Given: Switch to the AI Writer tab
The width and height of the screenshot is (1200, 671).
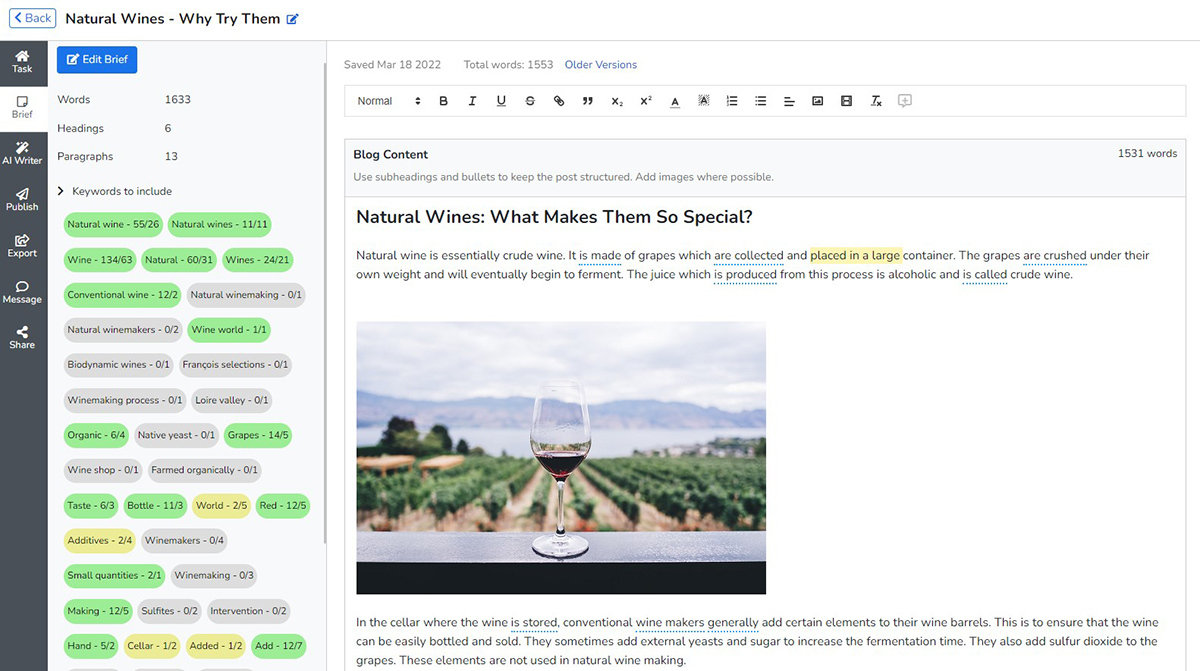Looking at the screenshot, I should (22, 152).
